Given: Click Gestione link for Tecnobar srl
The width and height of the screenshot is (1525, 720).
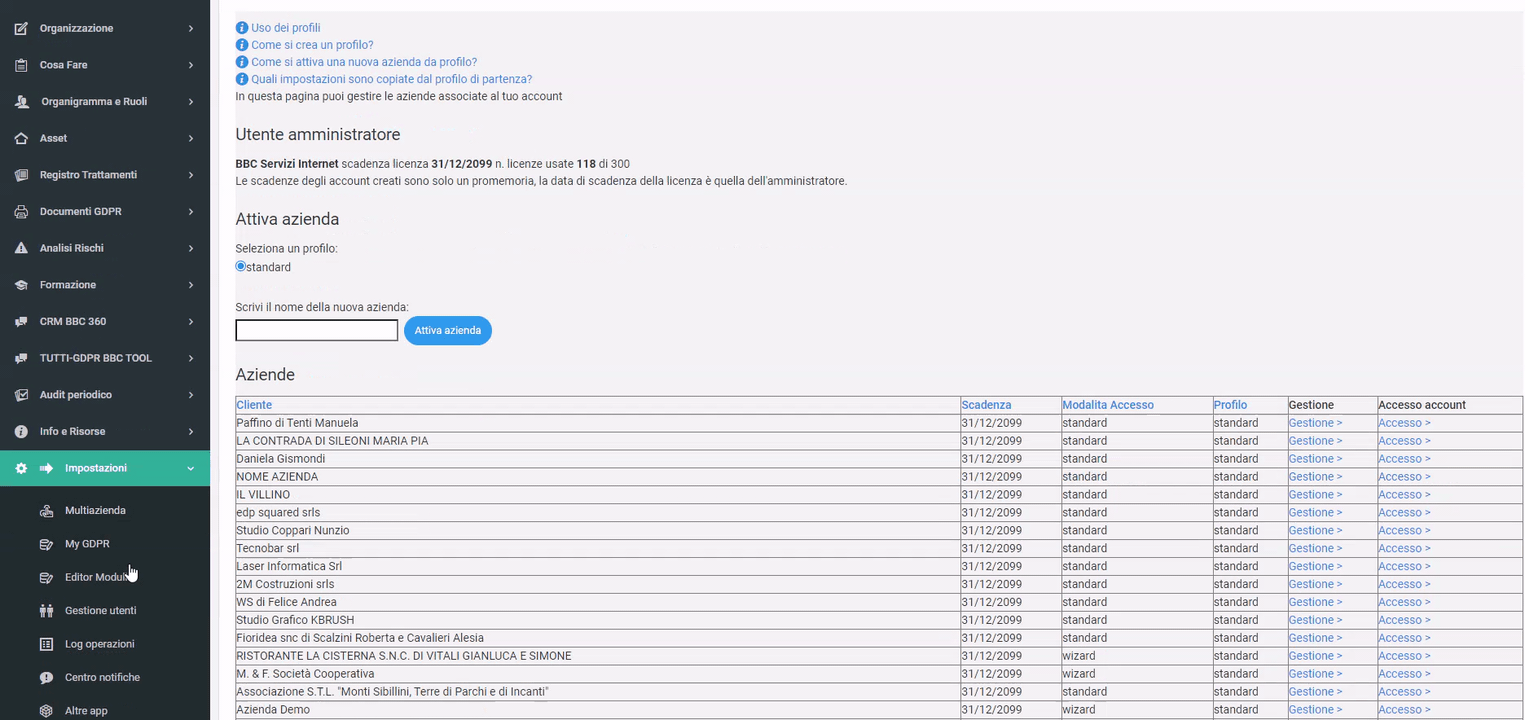Looking at the screenshot, I should [1315, 548].
